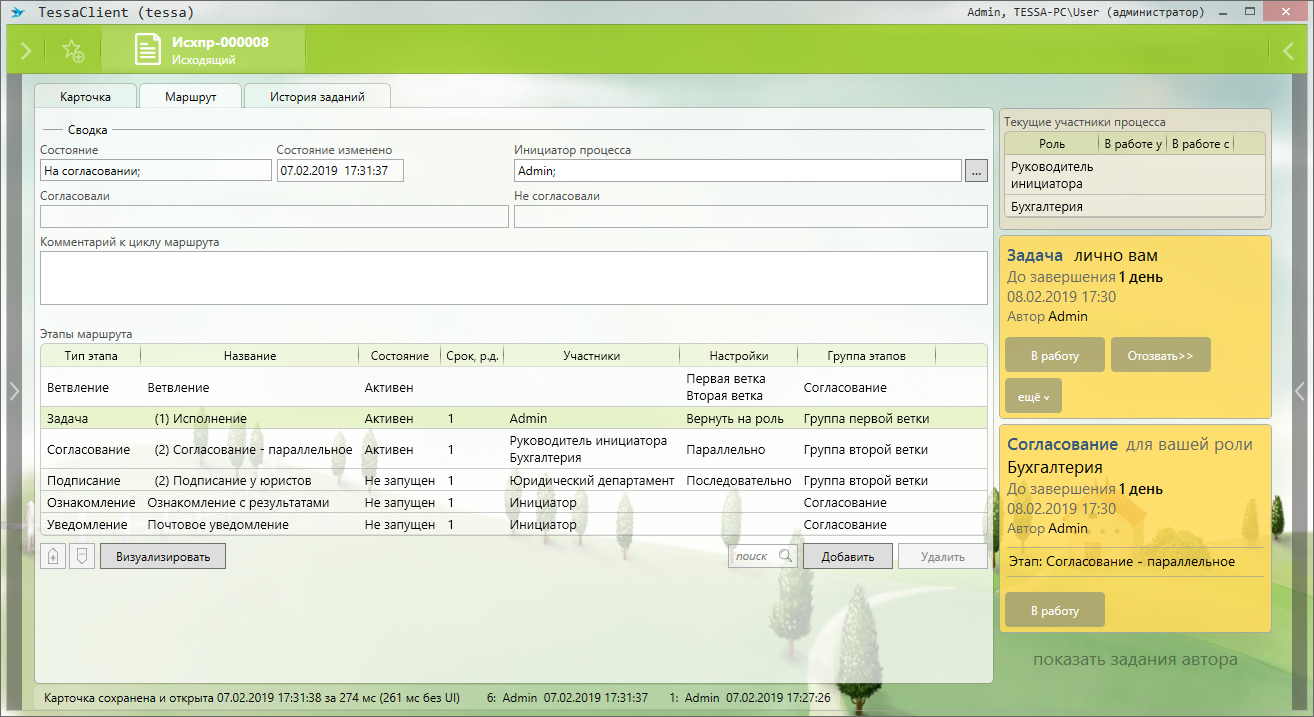Click Отозвать>> in the Задача card
The height and width of the screenshot is (717, 1314).
(1160, 355)
